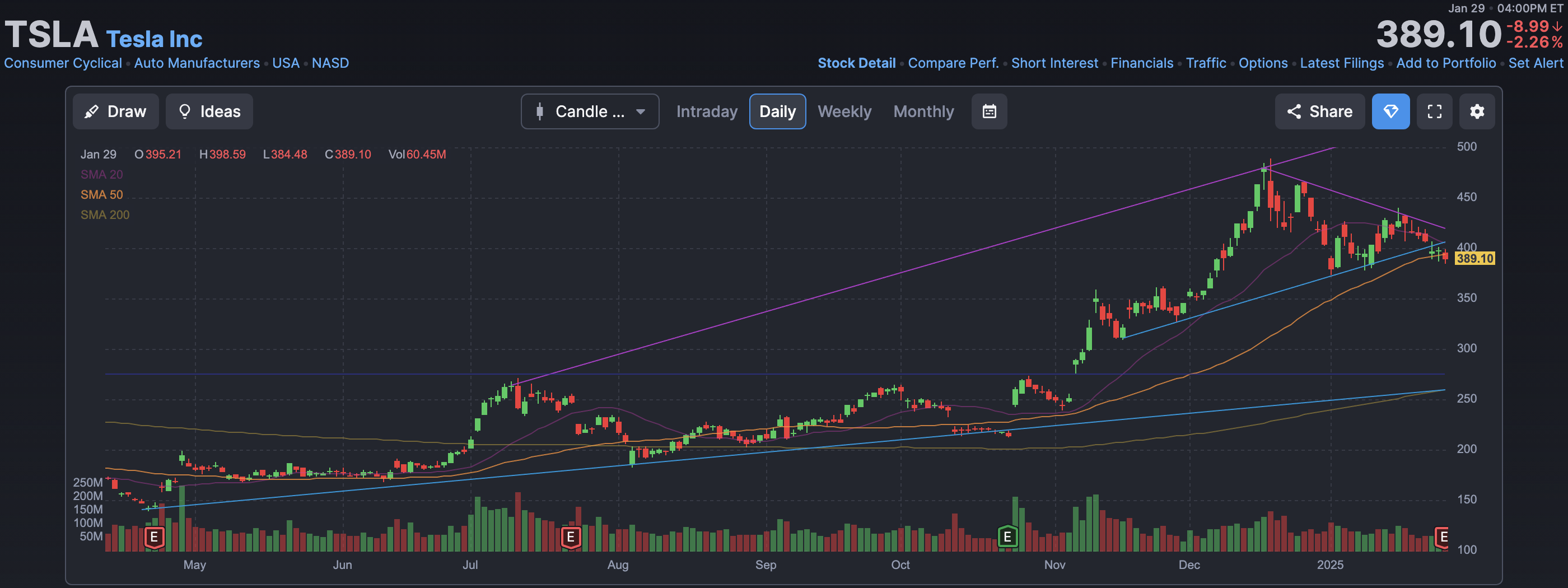Image resolution: width=1568 pixels, height=588 pixels.
Task: Open Short Interest link
Action: (x=1054, y=63)
